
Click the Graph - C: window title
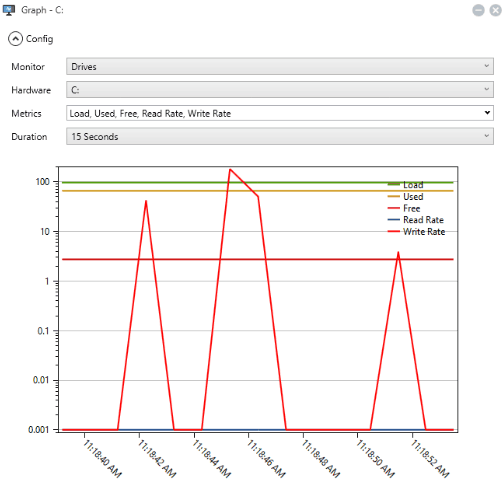click(x=42, y=10)
